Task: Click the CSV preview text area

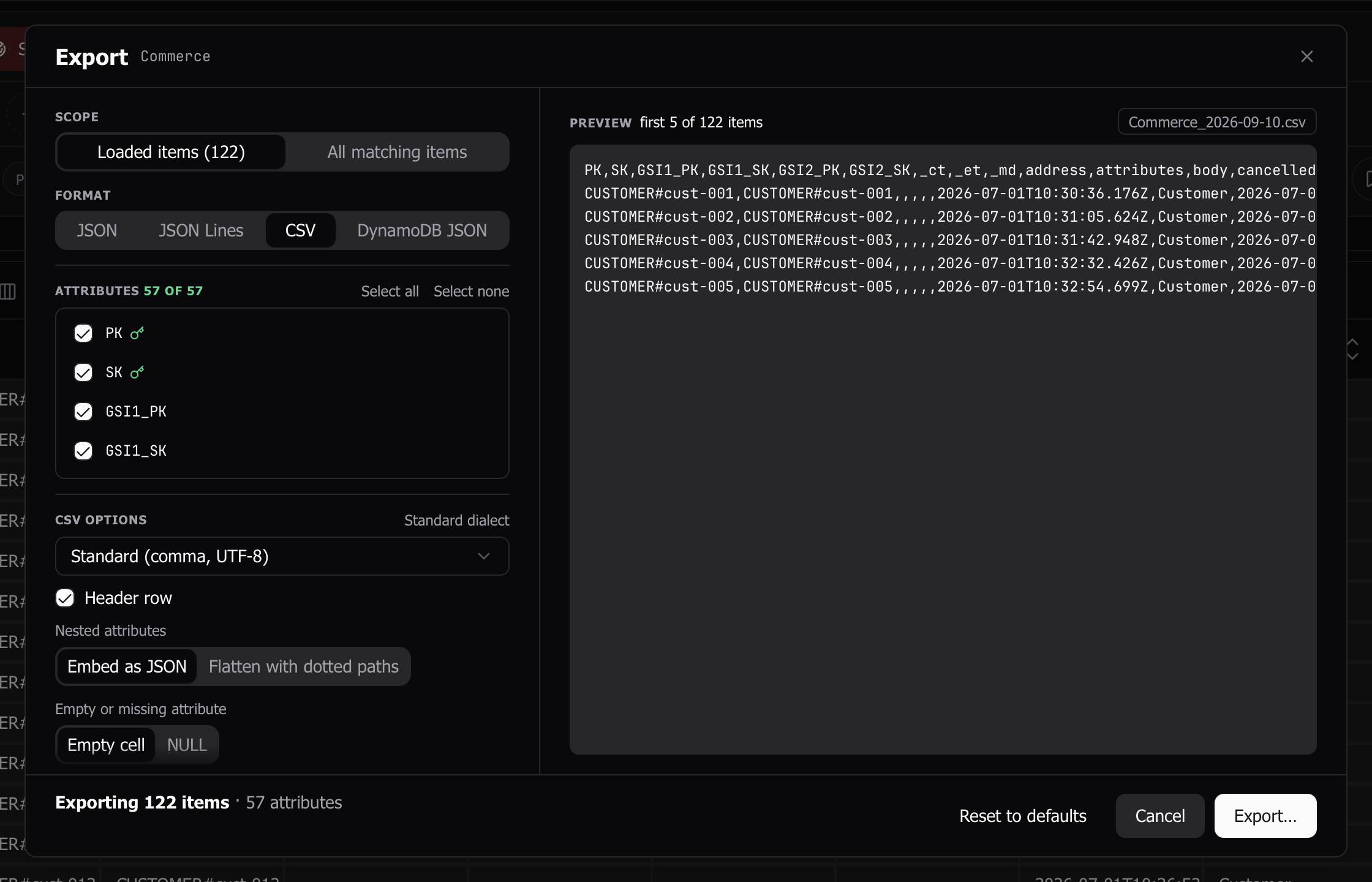Action: tap(943, 450)
